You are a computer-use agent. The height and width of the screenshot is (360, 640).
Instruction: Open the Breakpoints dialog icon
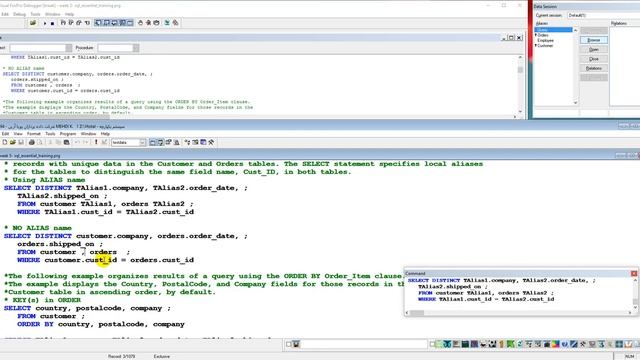[x=156, y=23]
